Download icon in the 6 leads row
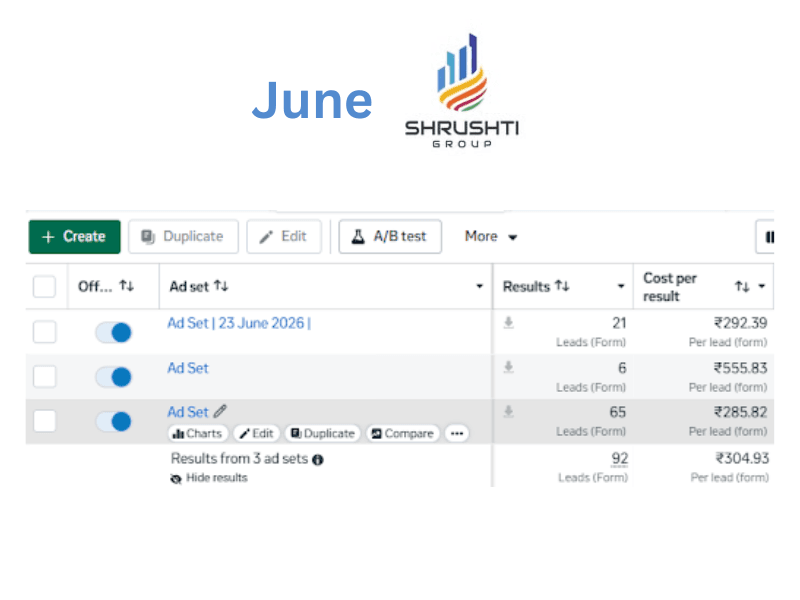Image resolution: width=800 pixels, height=600 pixels. coord(509,367)
